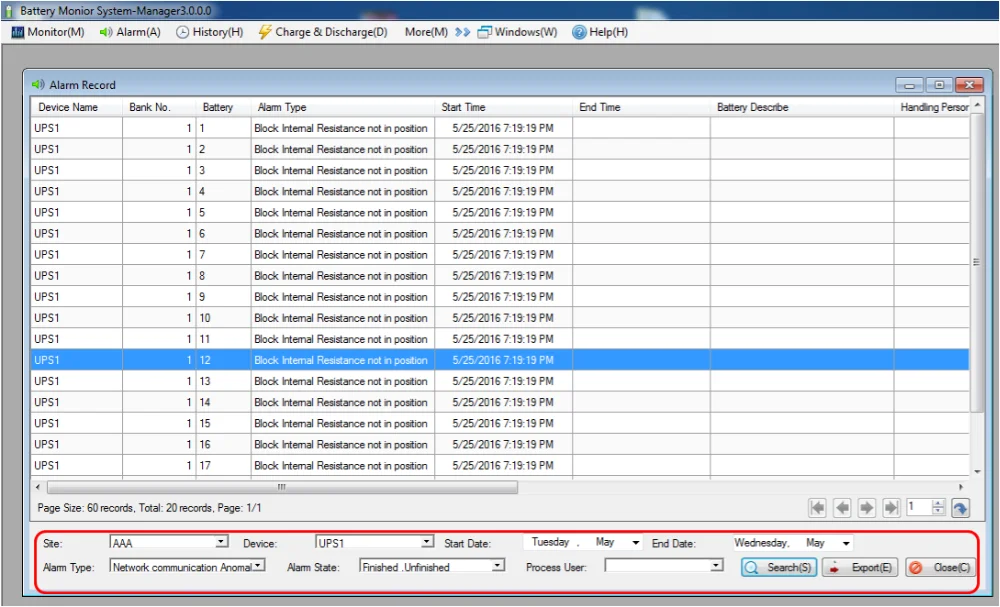This screenshot has height=607, width=1000.
Task: Click the page number input field
Action: [x=919, y=507]
